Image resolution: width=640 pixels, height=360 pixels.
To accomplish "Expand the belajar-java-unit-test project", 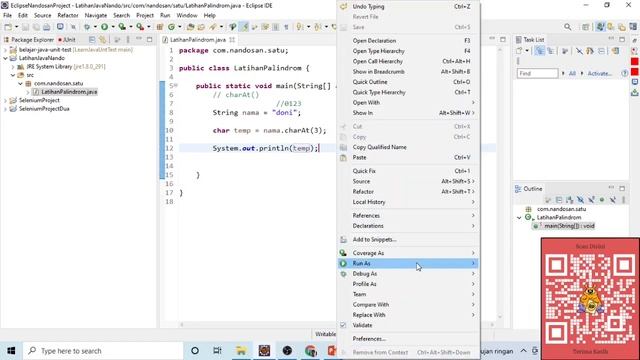I will tap(5, 49).
